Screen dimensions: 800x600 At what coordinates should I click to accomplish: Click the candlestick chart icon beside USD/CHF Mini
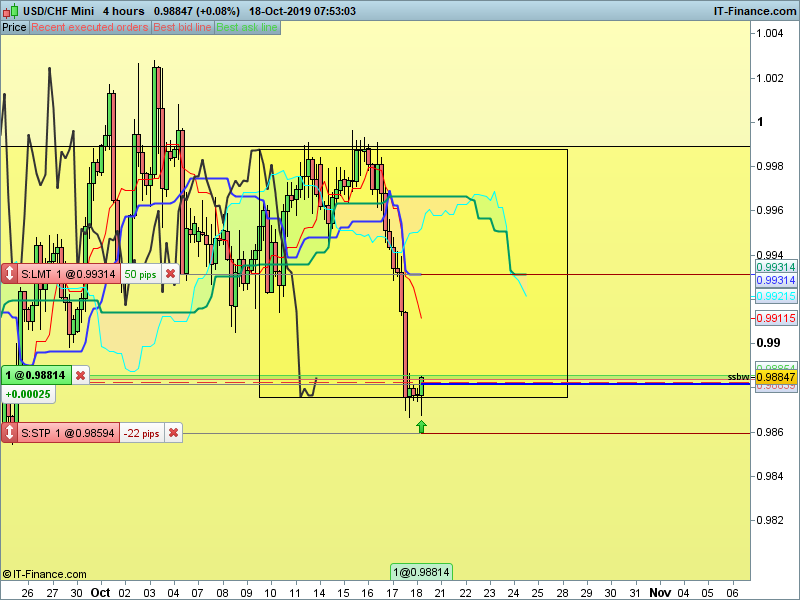(x=10, y=11)
